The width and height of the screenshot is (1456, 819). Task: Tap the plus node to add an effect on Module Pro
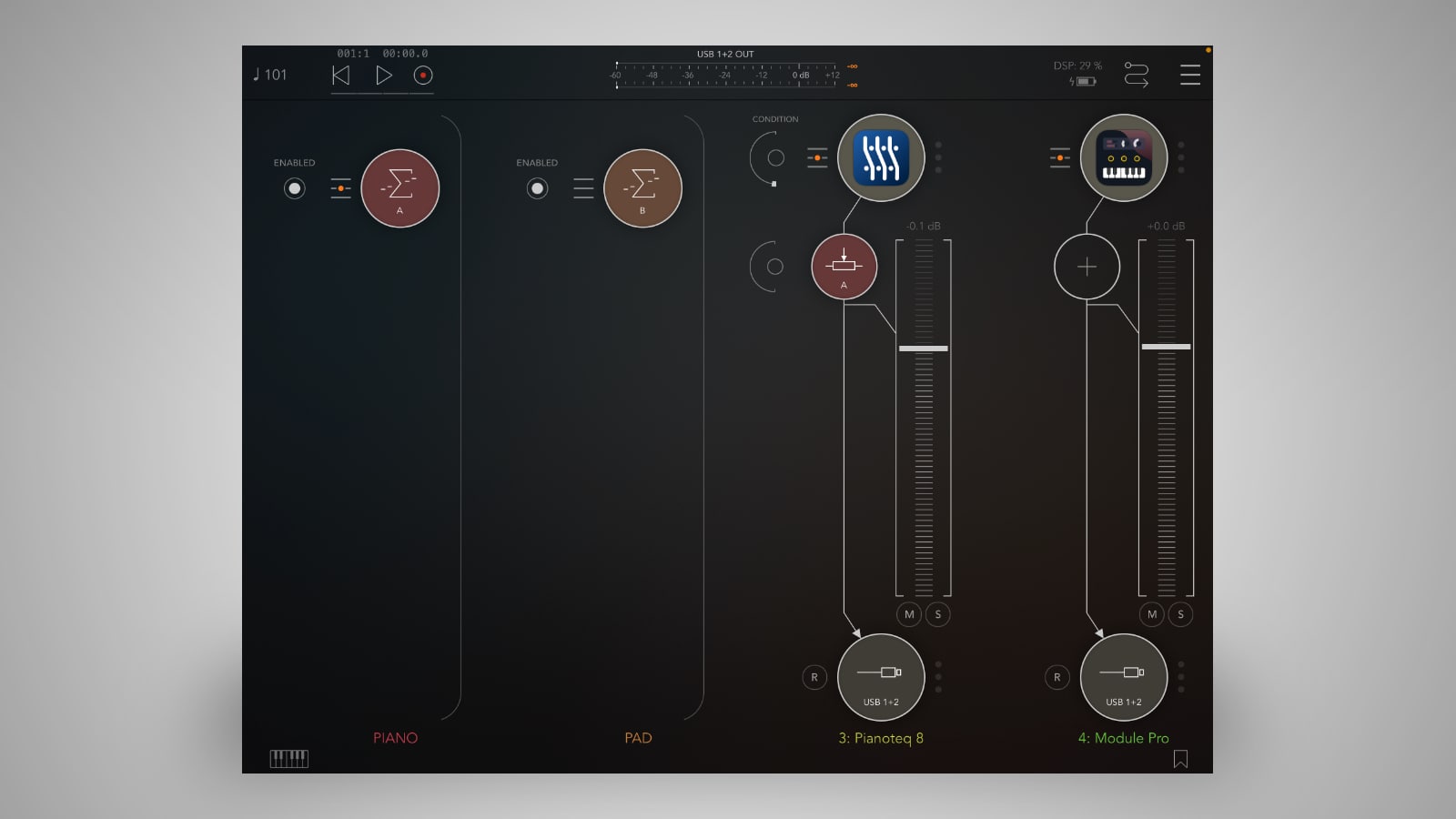[x=1087, y=266]
